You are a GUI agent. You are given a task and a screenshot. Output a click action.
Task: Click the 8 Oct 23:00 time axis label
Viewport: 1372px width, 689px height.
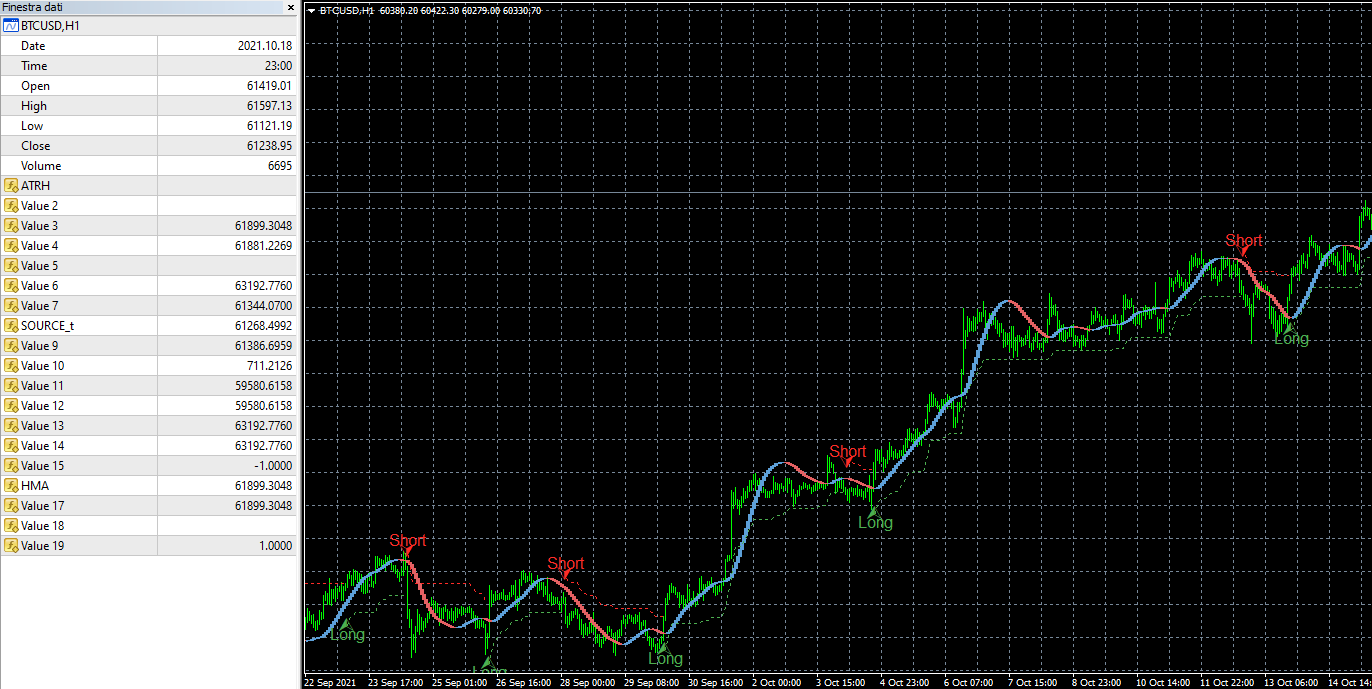click(x=1098, y=682)
